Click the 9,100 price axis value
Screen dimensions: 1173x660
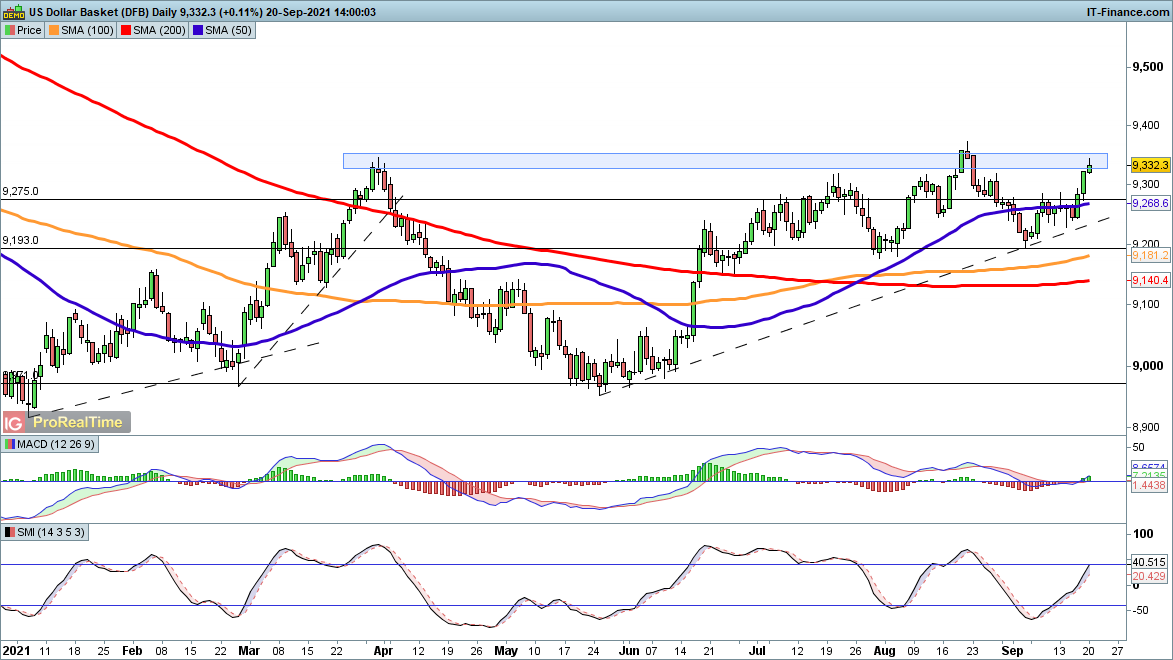coord(1148,305)
